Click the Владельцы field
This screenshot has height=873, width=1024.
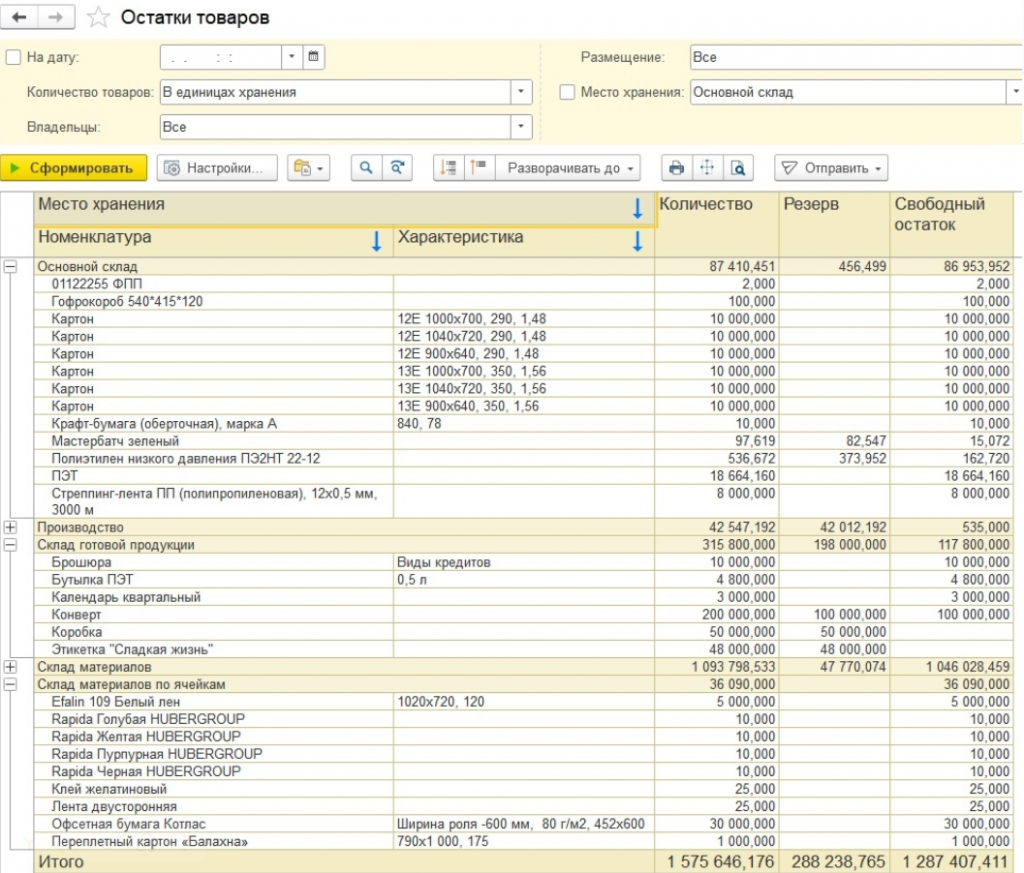point(336,127)
